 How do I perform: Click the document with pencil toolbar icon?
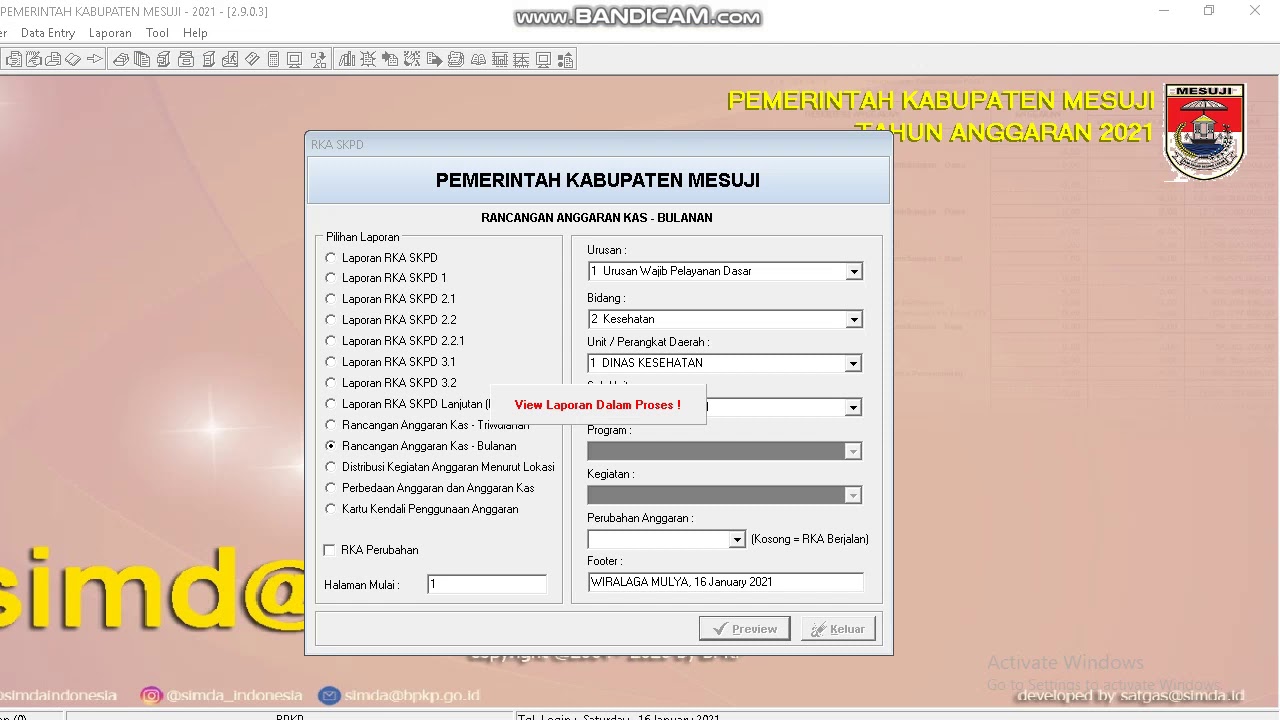[x=33, y=60]
